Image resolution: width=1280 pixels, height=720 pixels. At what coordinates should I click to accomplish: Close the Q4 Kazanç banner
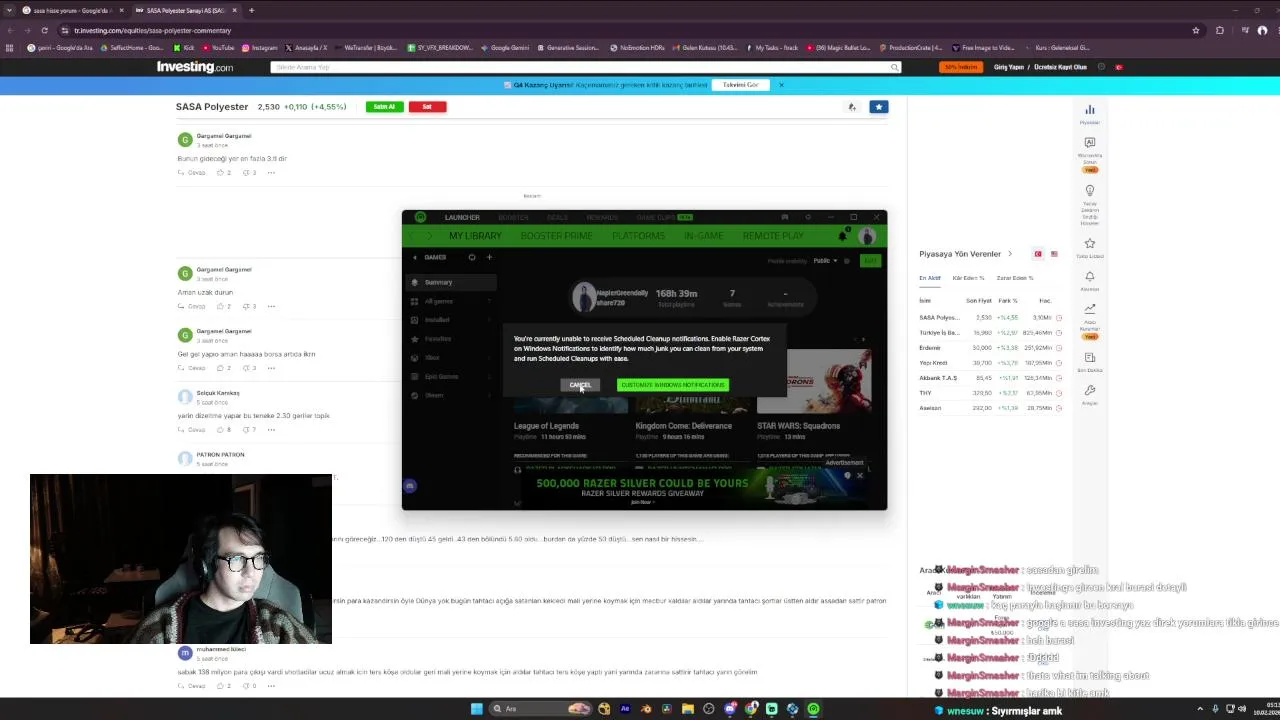point(781,85)
